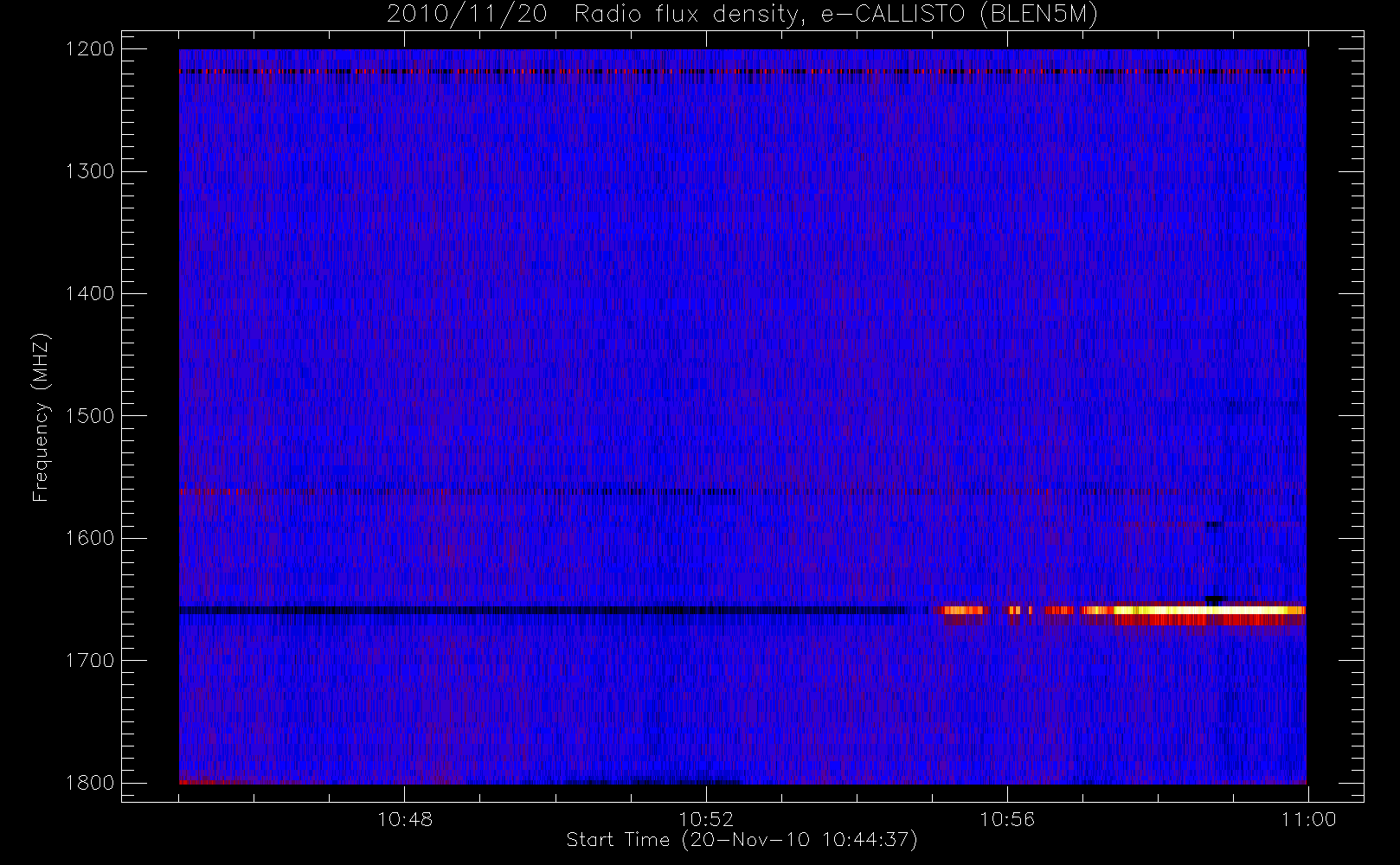Click the 1300 frequency tick label
This screenshot has height=865, width=1400.
[90, 171]
